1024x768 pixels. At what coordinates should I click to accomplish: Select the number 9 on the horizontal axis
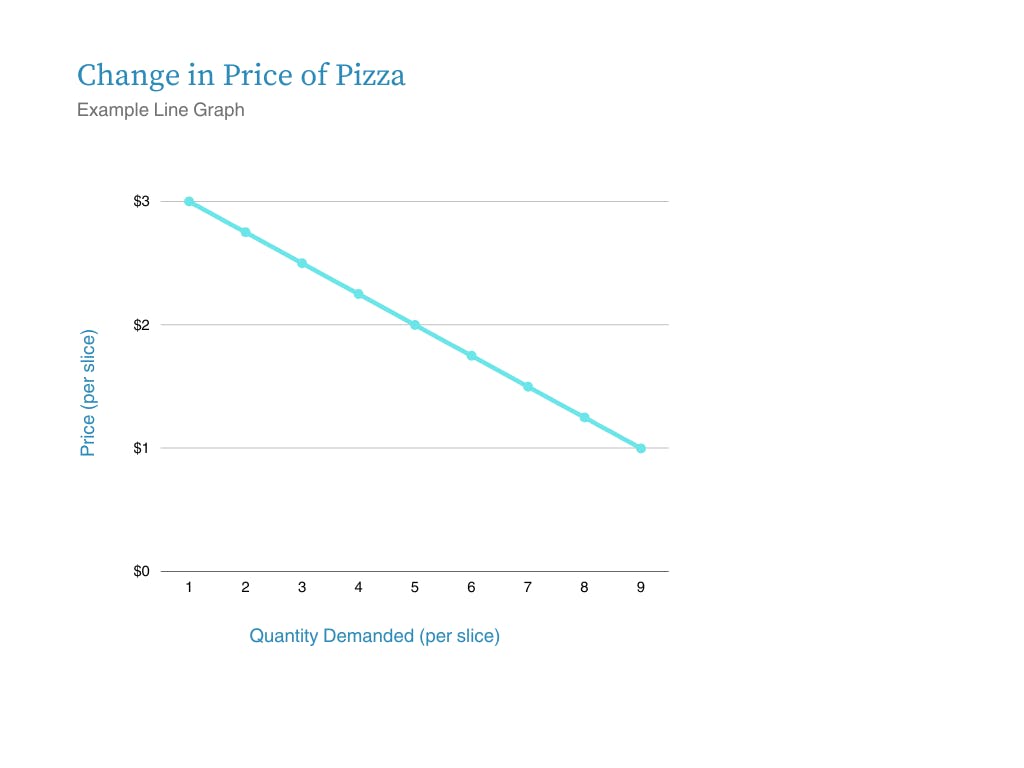point(641,588)
